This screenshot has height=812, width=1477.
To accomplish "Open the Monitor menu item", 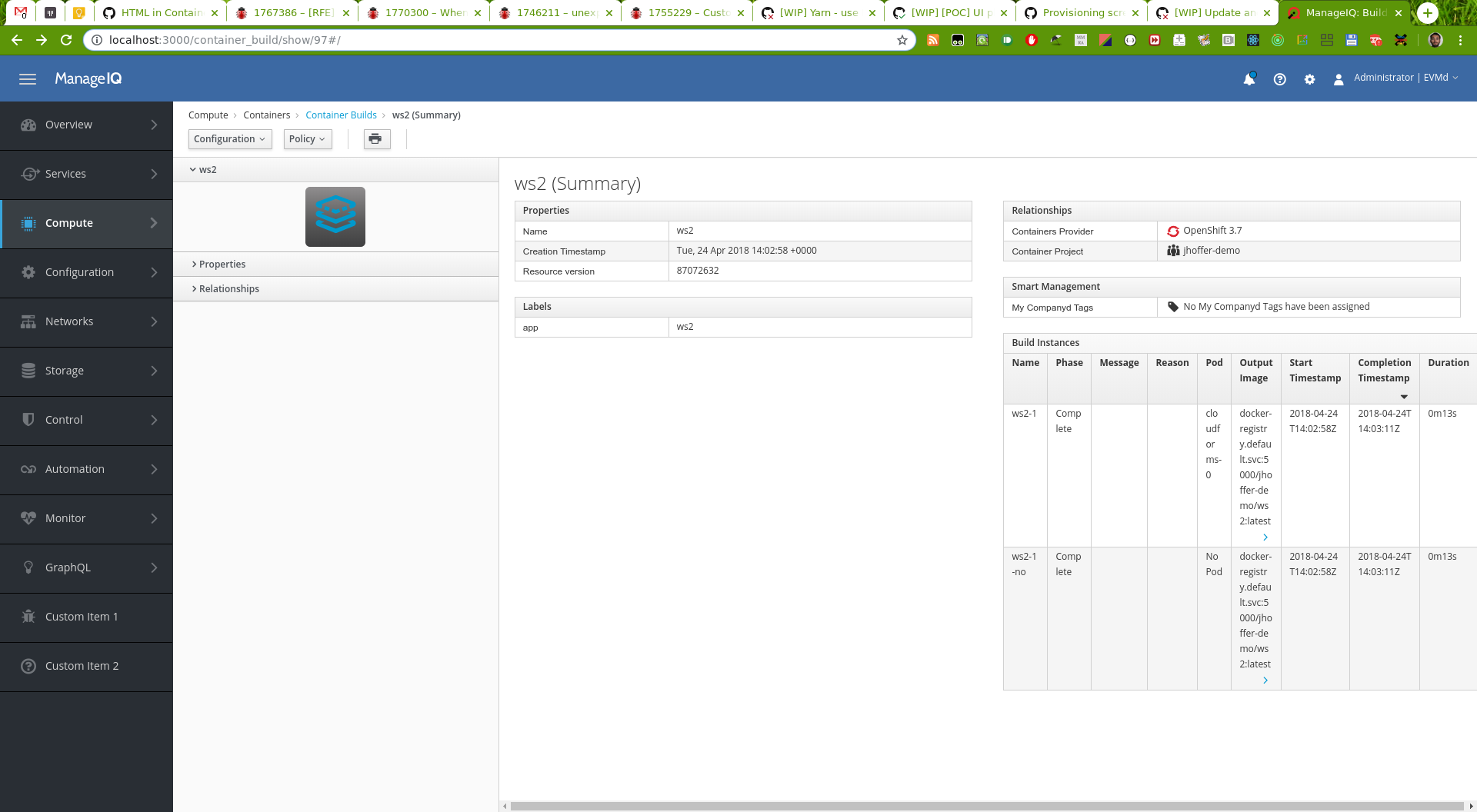I will [86, 518].
